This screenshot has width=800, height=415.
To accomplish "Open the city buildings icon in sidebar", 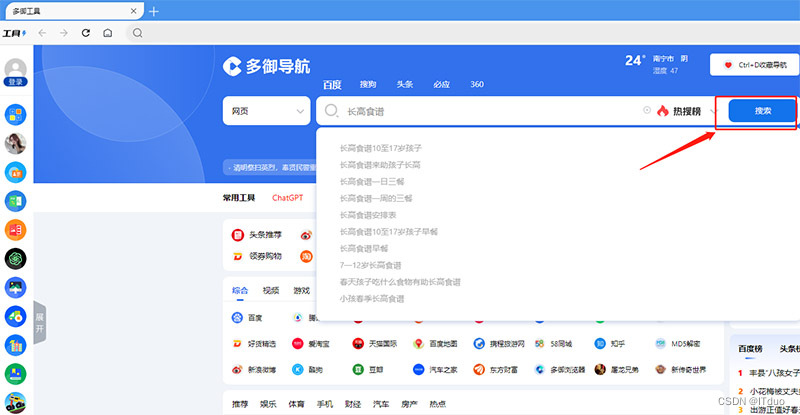I will pyautogui.click(x=15, y=345).
